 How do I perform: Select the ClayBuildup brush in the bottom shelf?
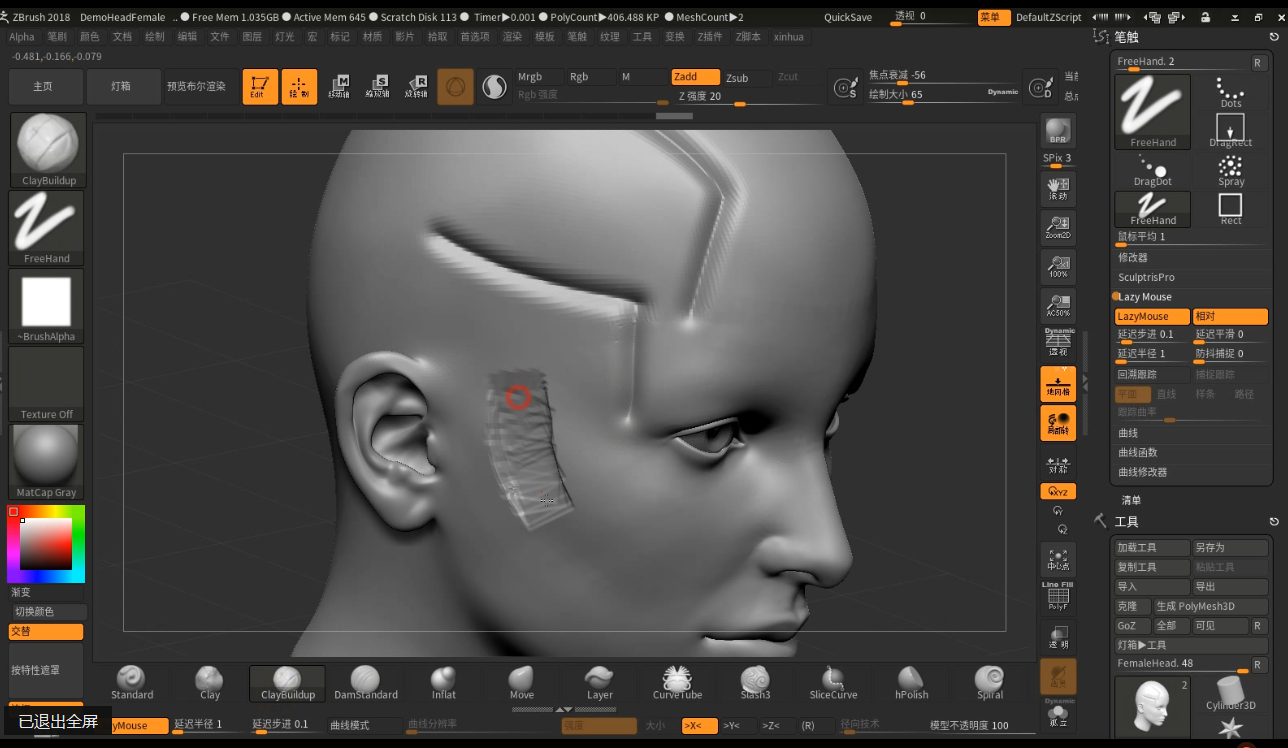click(x=287, y=683)
